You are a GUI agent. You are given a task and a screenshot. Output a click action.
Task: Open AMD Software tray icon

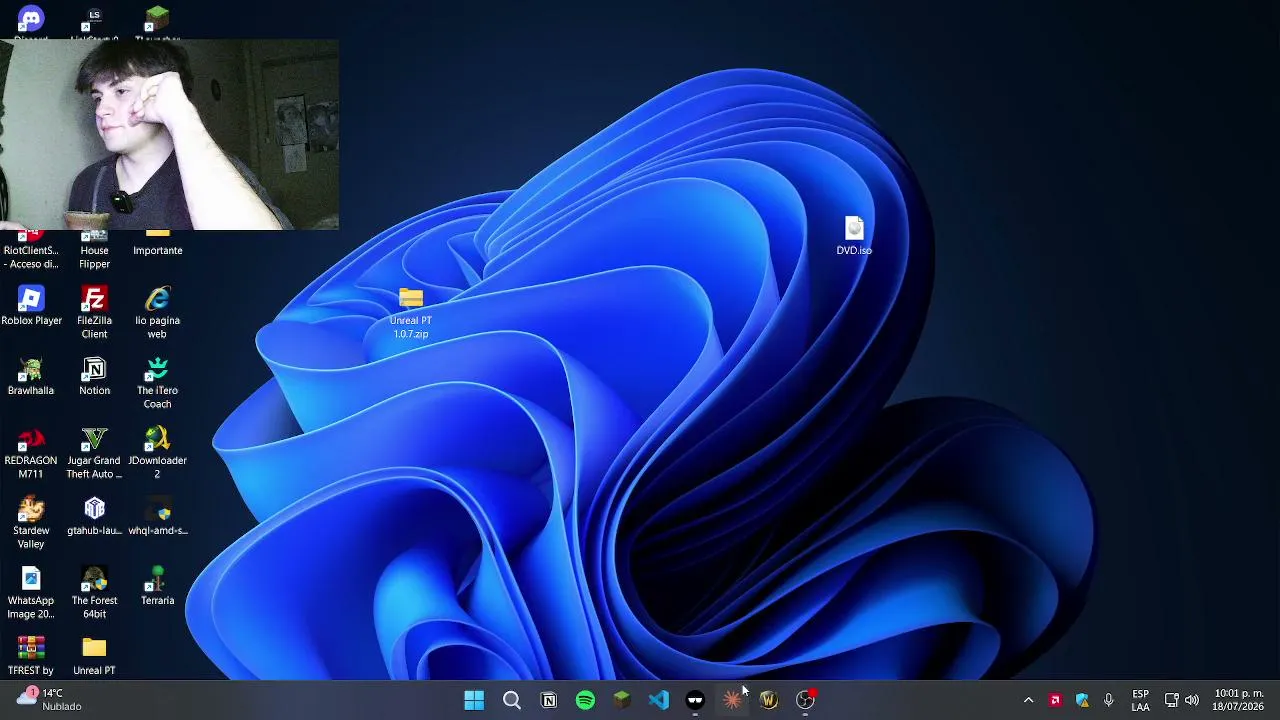(x=1055, y=700)
